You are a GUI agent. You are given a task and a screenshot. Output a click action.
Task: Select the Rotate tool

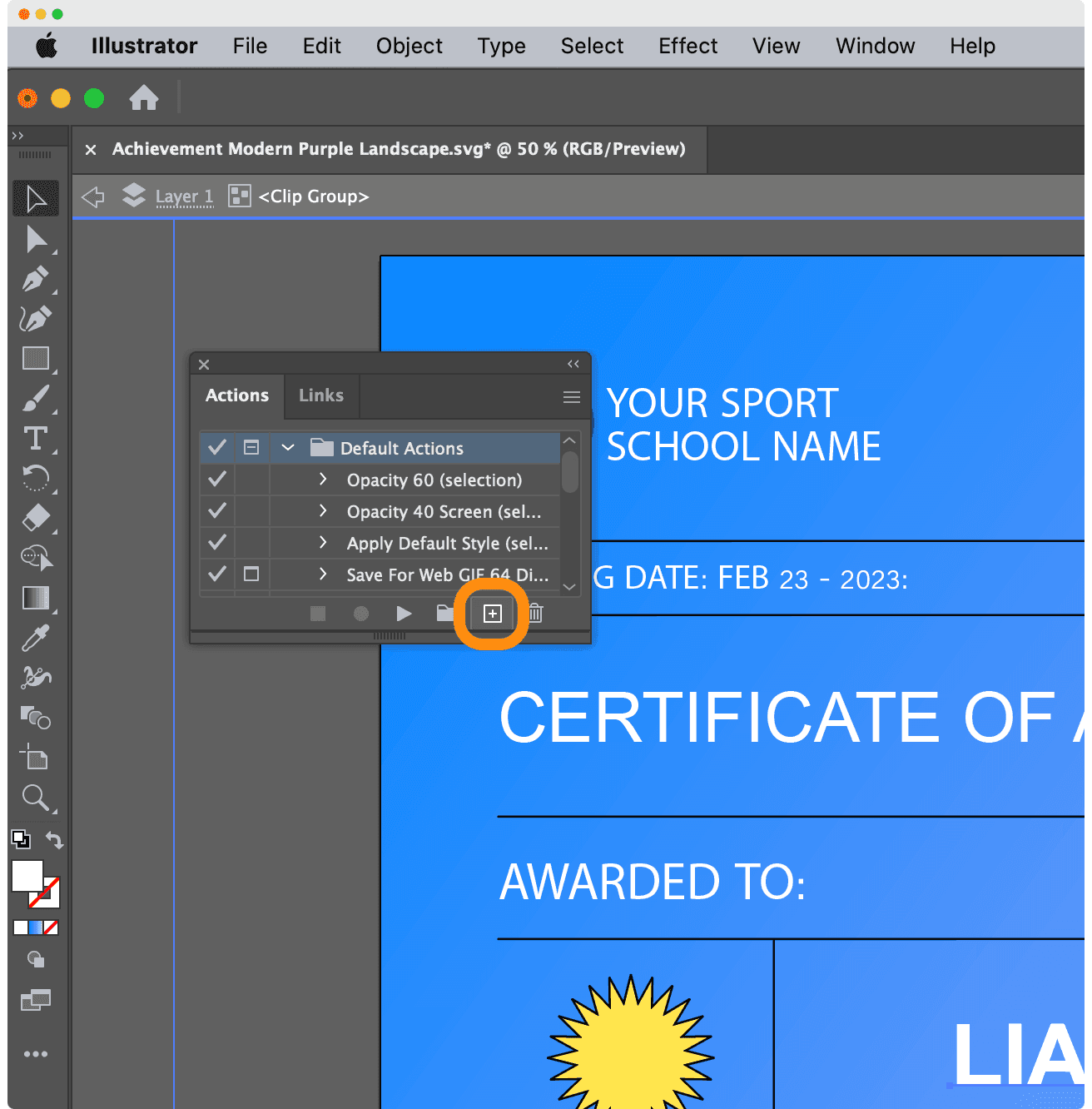[x=36, y=478]
